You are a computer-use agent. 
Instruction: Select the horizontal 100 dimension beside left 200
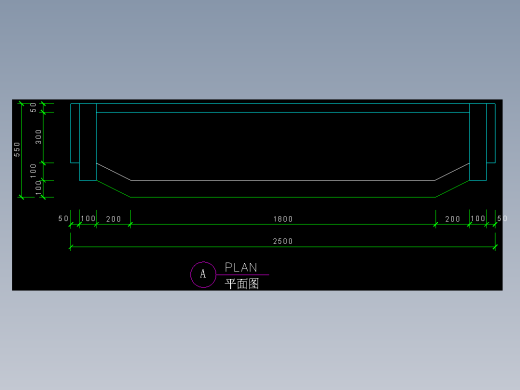88,218
